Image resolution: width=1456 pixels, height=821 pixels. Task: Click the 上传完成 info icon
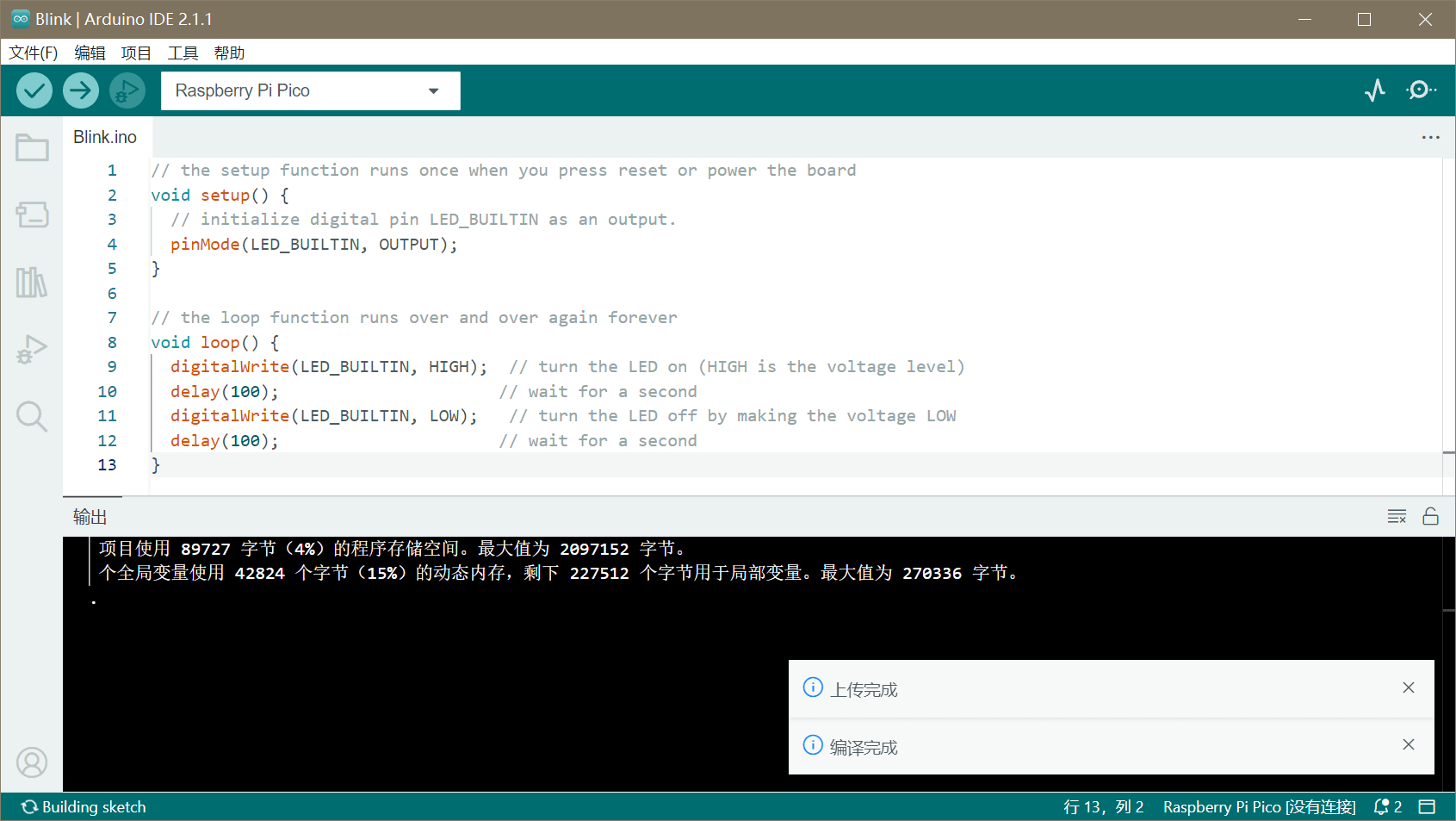813,687
